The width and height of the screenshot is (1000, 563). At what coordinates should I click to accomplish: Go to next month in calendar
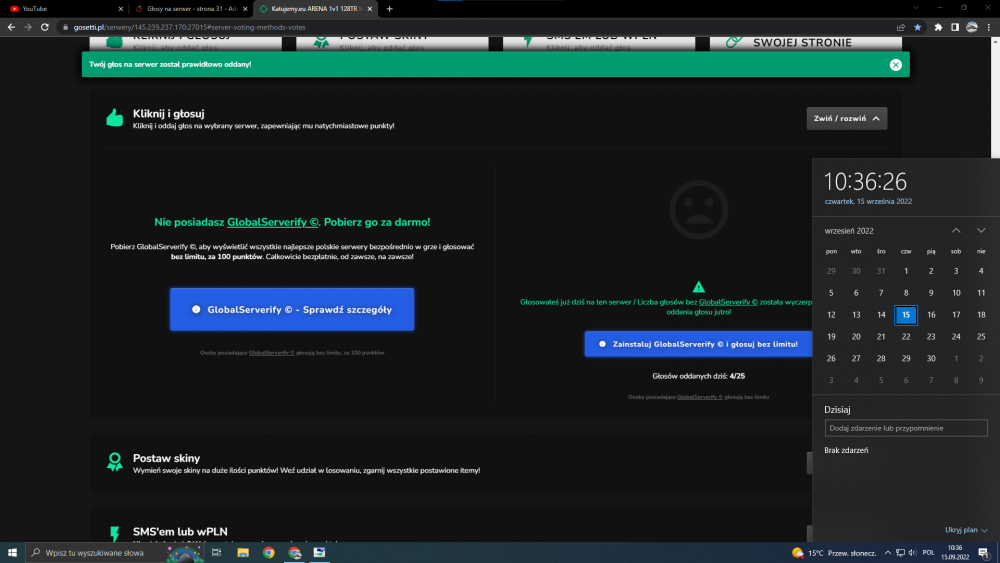pyautogui.click(x=981, y=230)
